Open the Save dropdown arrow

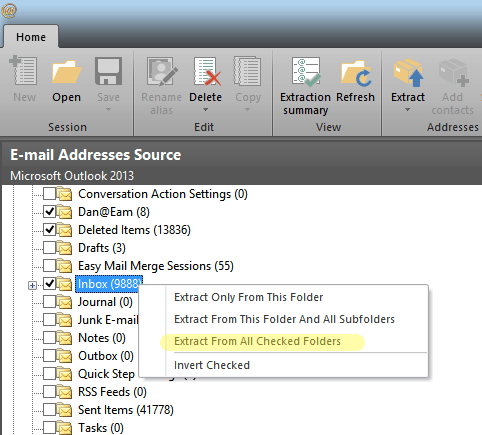pyautogui.click(x=108, y=110)
